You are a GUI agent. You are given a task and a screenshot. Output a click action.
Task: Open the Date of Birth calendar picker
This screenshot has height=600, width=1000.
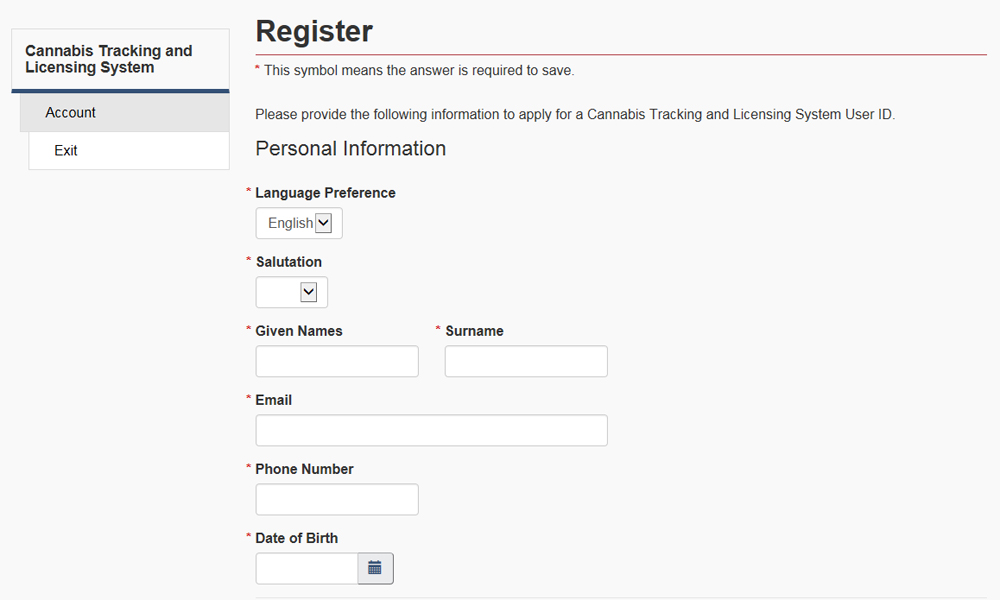tap(375, 568)
